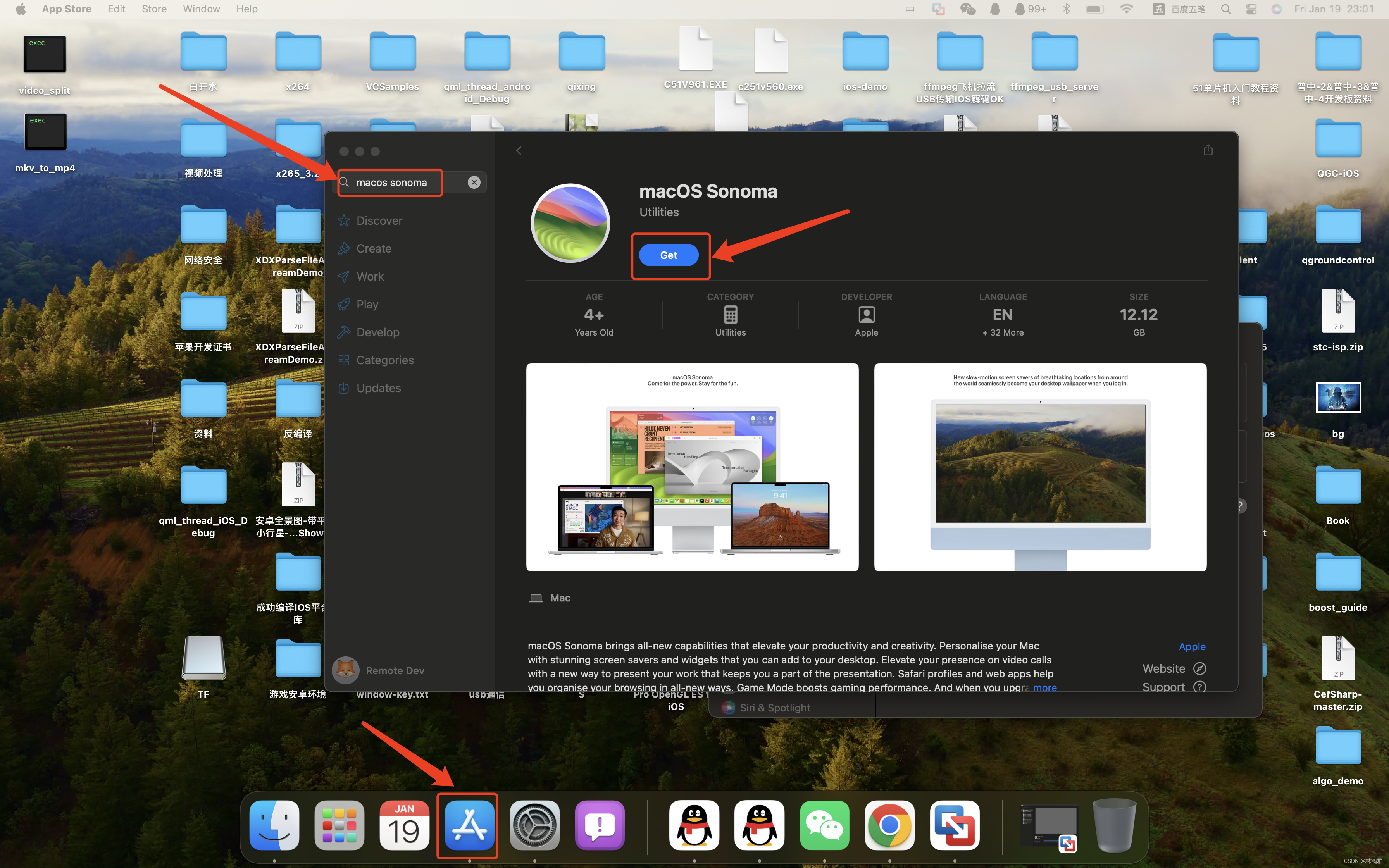This screenshot has height=868, width=1389.
Task: Select Work in the sidebar
Action: click(370, 277)
